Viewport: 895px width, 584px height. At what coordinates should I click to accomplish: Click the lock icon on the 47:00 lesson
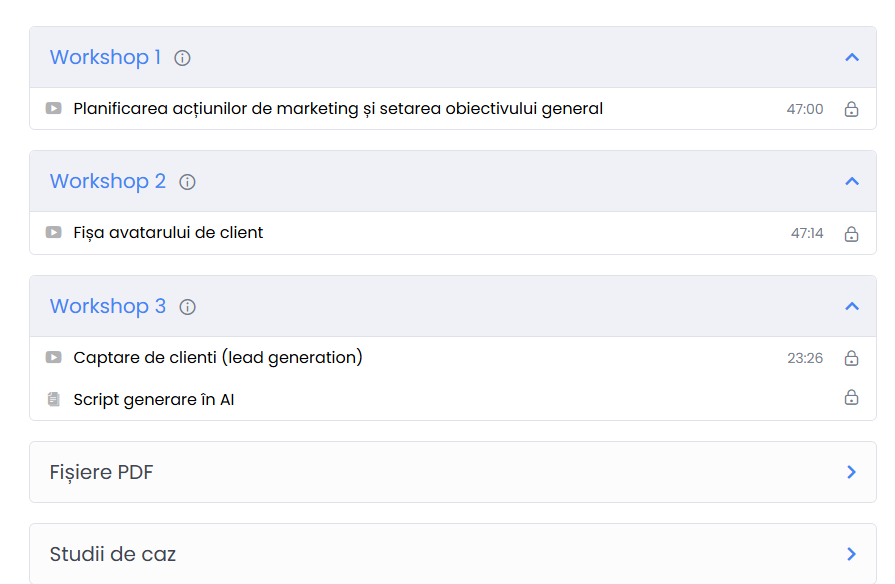(x=851, y=109)
